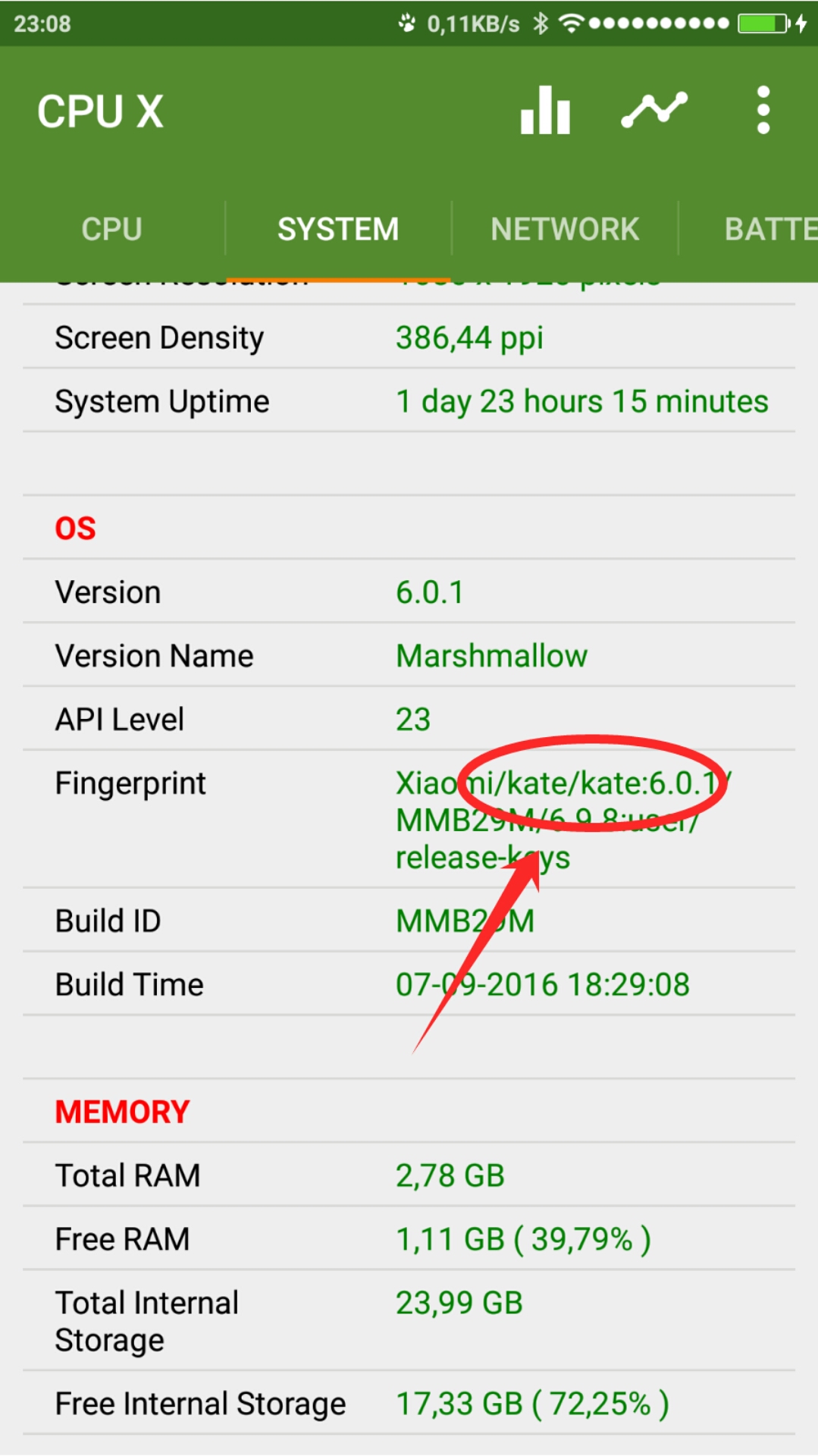Viewport: 818px width, 1456px height.
Task: Tap the Build Time value
Action: pos(543,984)
